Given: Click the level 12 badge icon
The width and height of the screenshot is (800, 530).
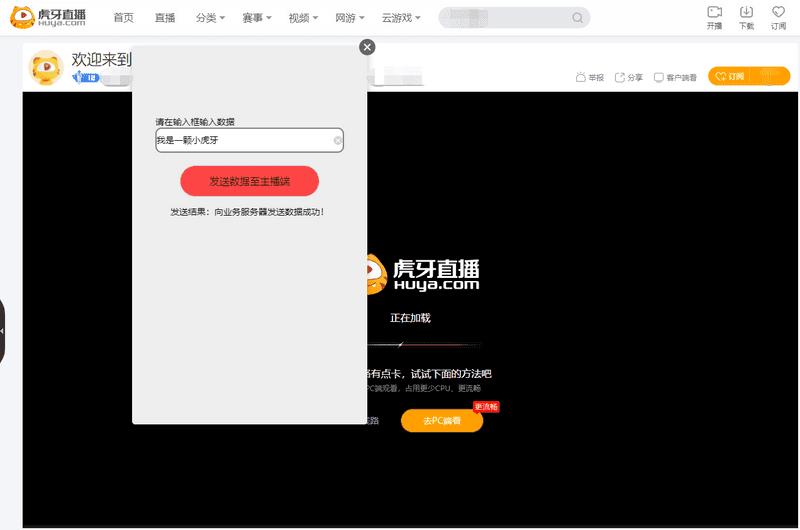Looking at the screenshot, I should tap(85, 78).
